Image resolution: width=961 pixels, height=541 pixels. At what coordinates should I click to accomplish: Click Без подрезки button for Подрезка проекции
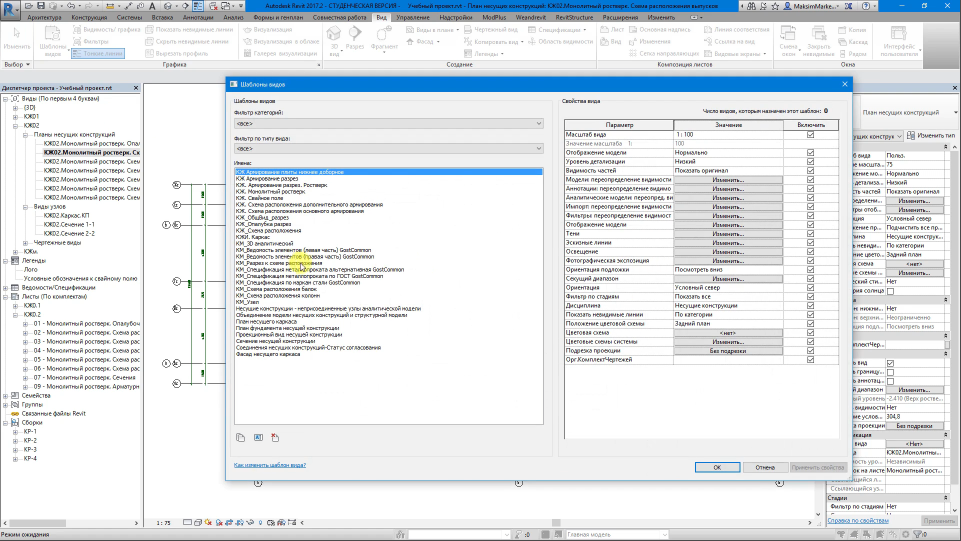(x=728, y=351)
